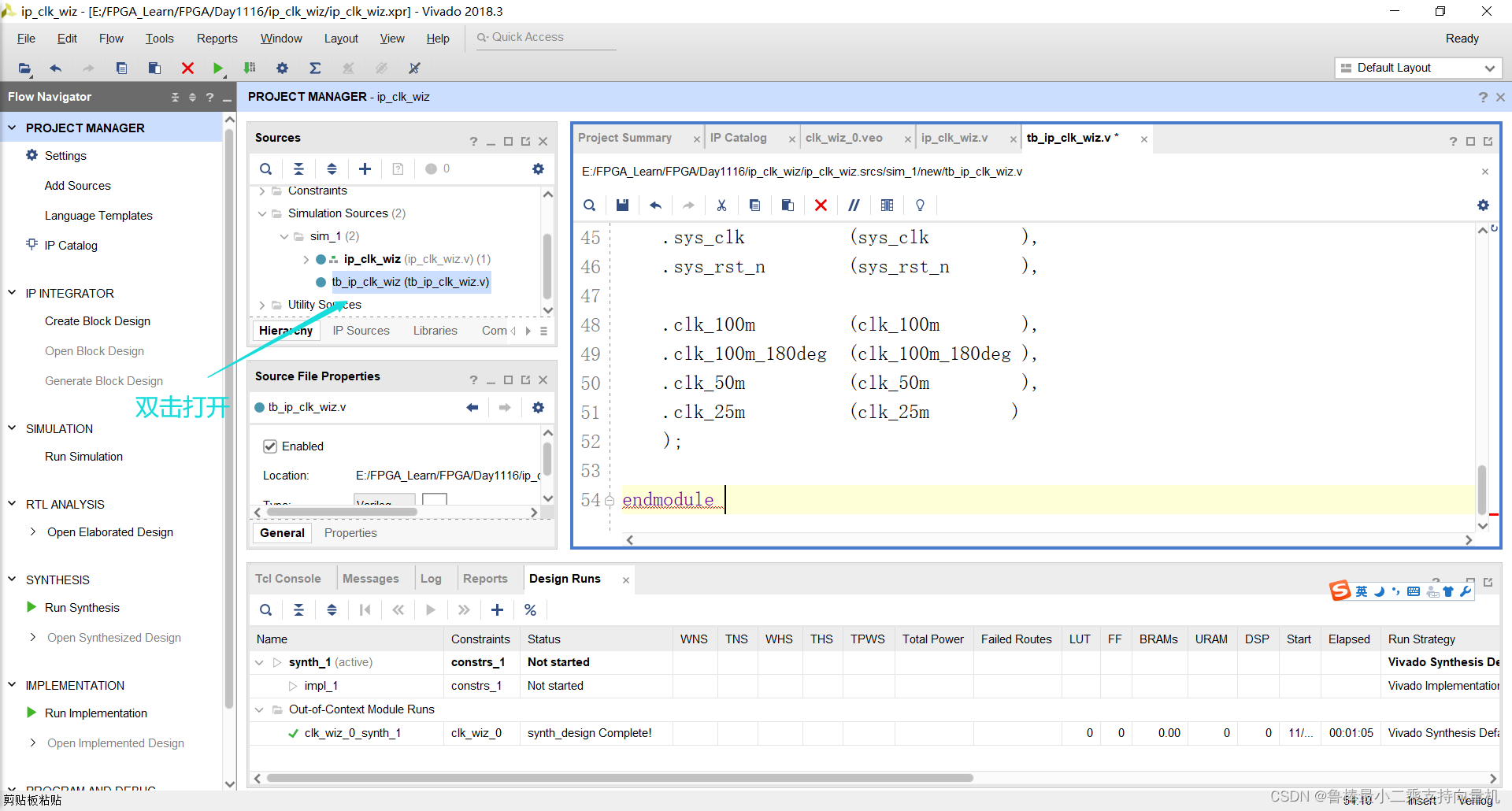Open Sources panel settings gear
The width and height of the screenshot is (1512, 811).
pyautogui.click(x=538, y=168)
